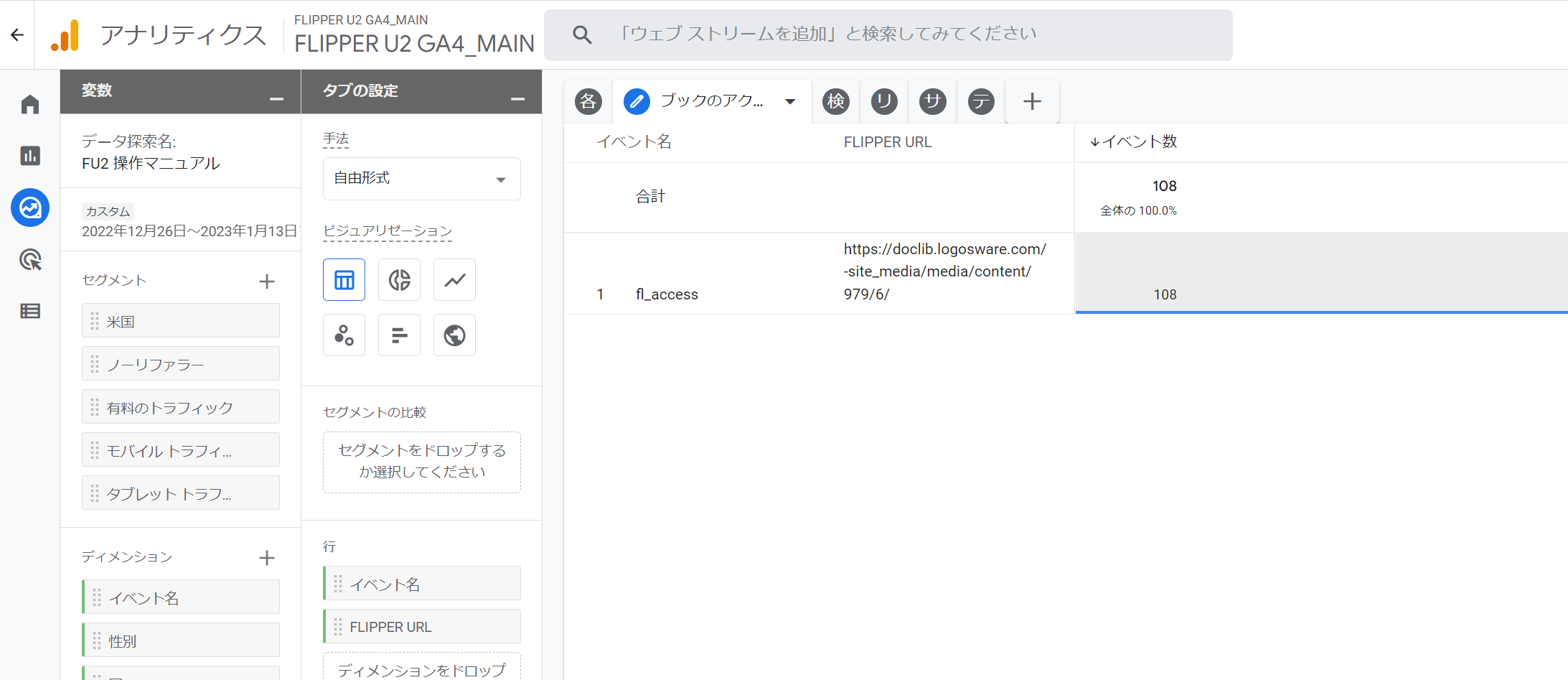Open the 自由形式 technique dropdown
The width and height of the screenshot is (1568, 680).
[x=422, y=179]
